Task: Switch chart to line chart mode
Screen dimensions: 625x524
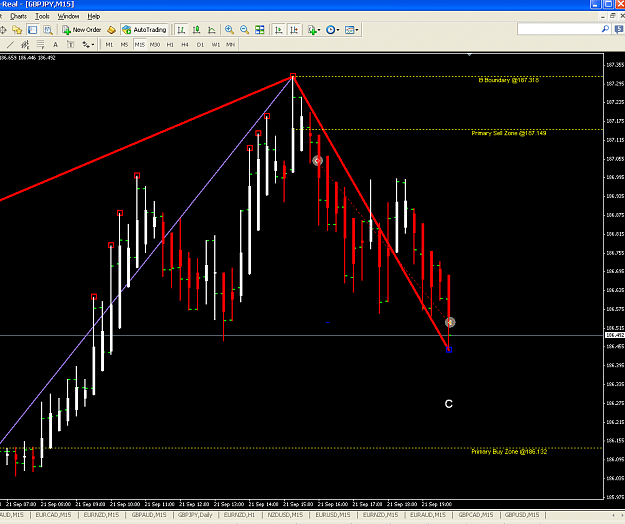Action: (212, 30)
